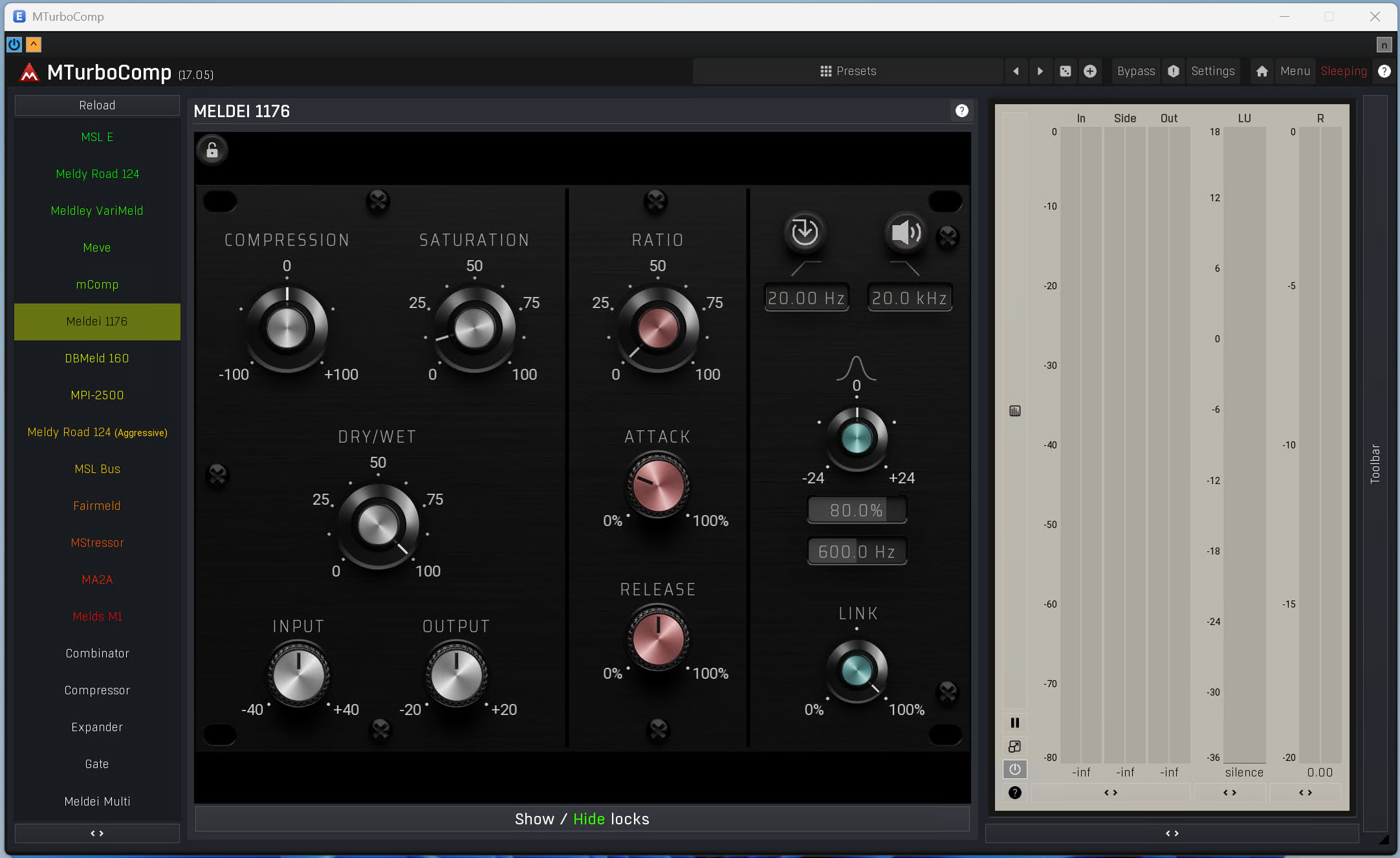Click the X lock near Link knob
This screenshot has width=1400, height=858.
[948, 692]
